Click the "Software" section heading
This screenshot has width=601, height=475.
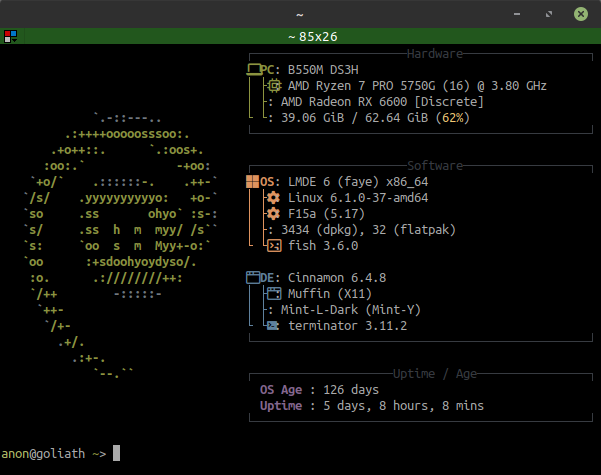435,166
